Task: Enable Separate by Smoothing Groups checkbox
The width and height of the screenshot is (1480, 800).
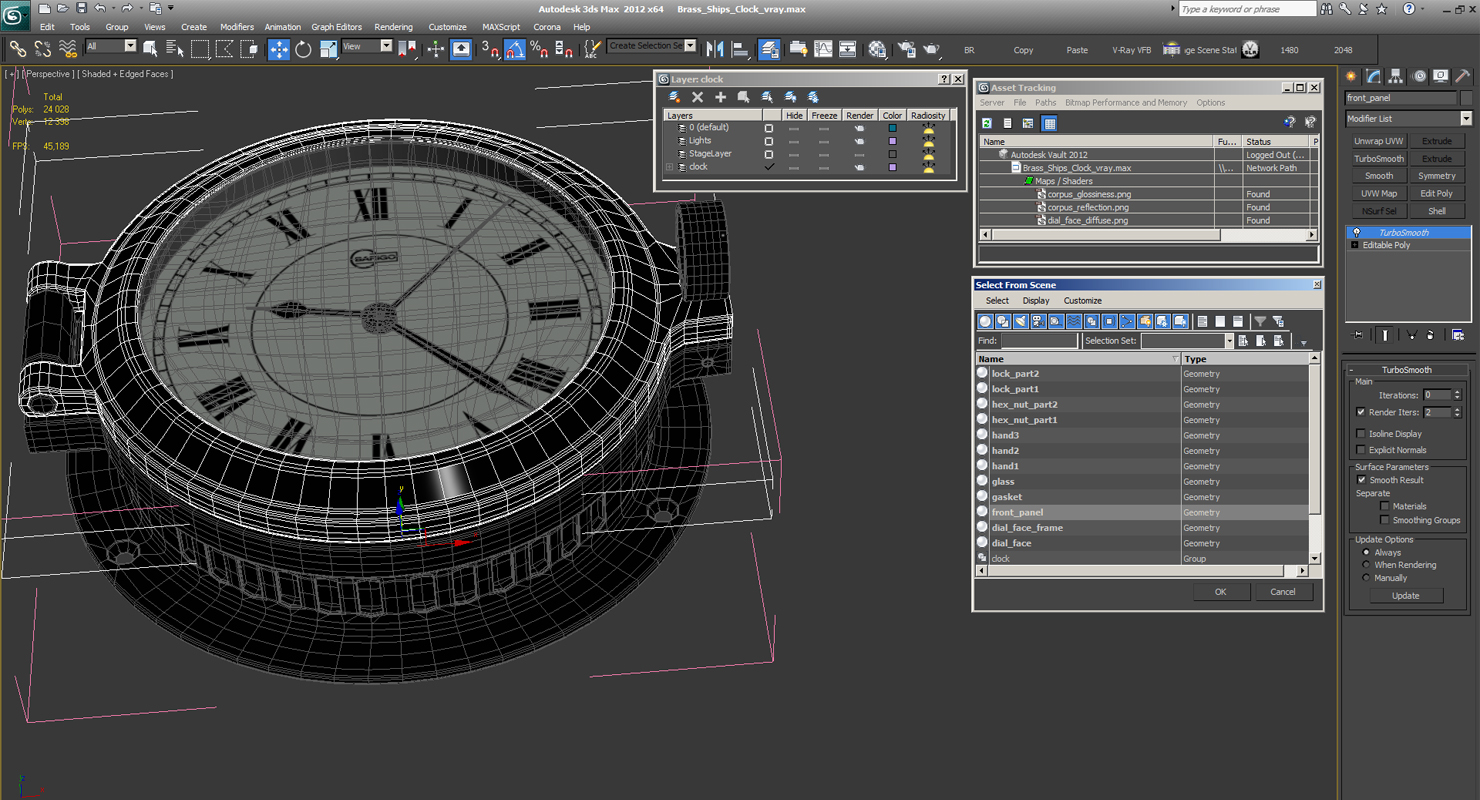Action: (1385, 520)
